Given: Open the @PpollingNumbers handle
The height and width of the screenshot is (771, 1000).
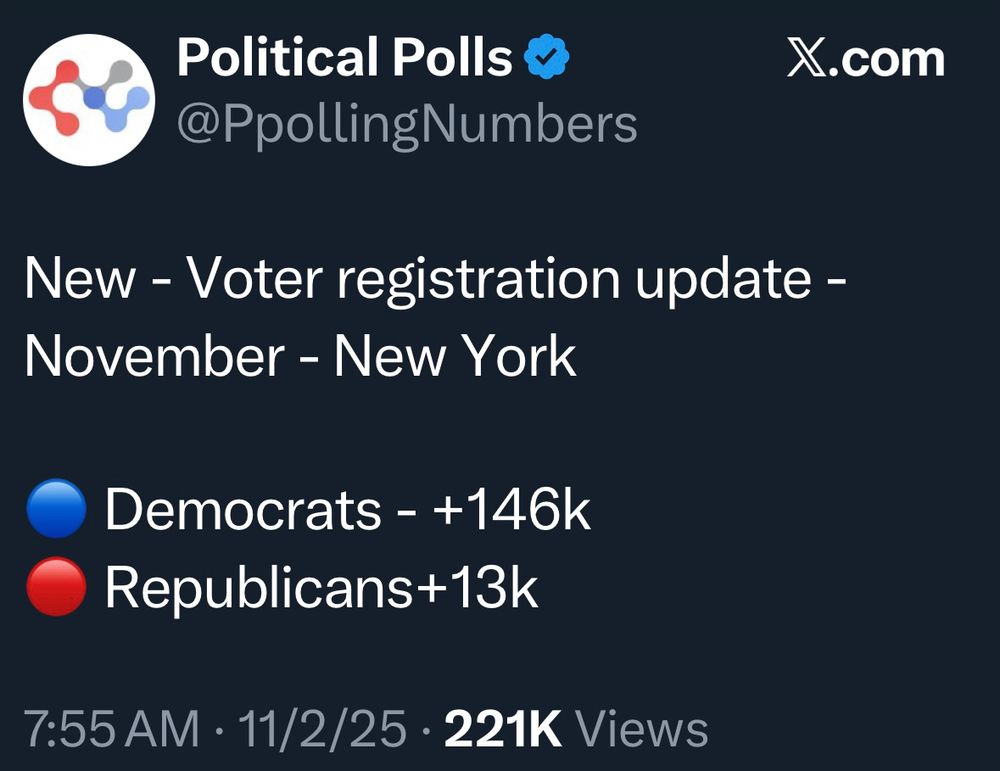Looking at the screenshot, I should pos(405,122).
